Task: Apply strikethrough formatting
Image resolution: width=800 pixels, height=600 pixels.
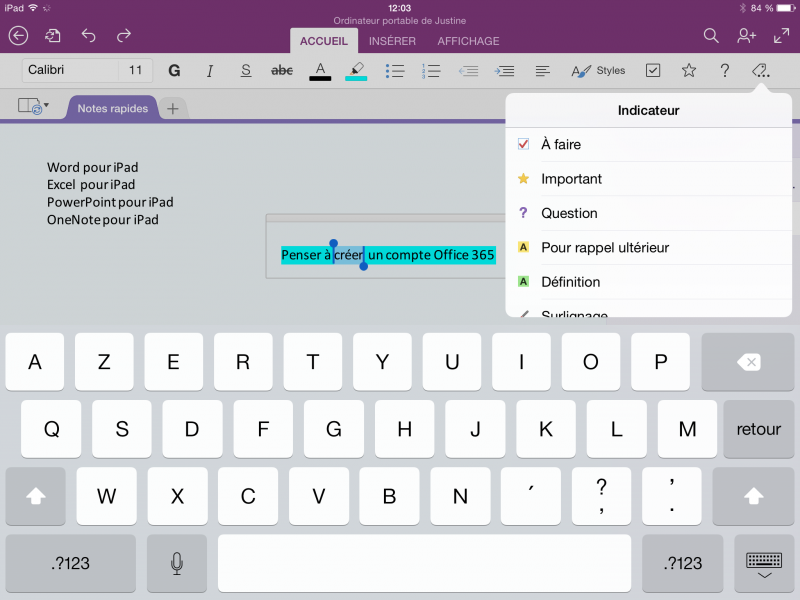Action: (x=282, y=70)
